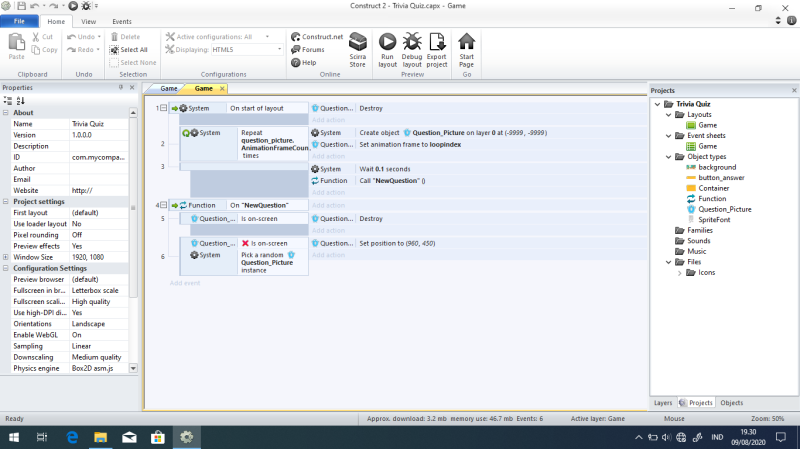Click the Export project icon
The height and width of the screenshot is (449, 800).
pos(437,42)
